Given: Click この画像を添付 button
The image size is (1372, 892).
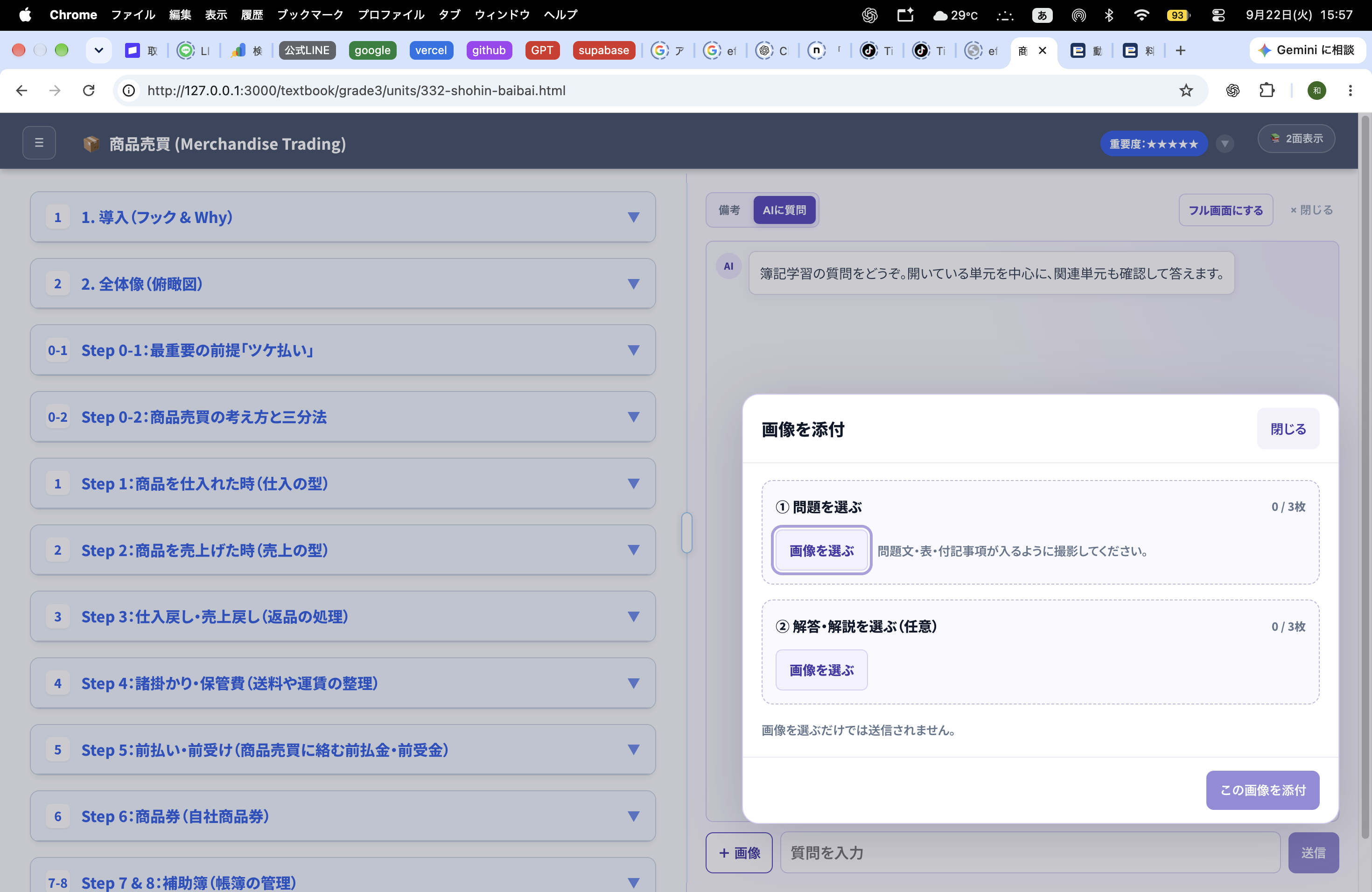Looking at the screenshot, I should pyautogui.click(x=1262, y=790).
